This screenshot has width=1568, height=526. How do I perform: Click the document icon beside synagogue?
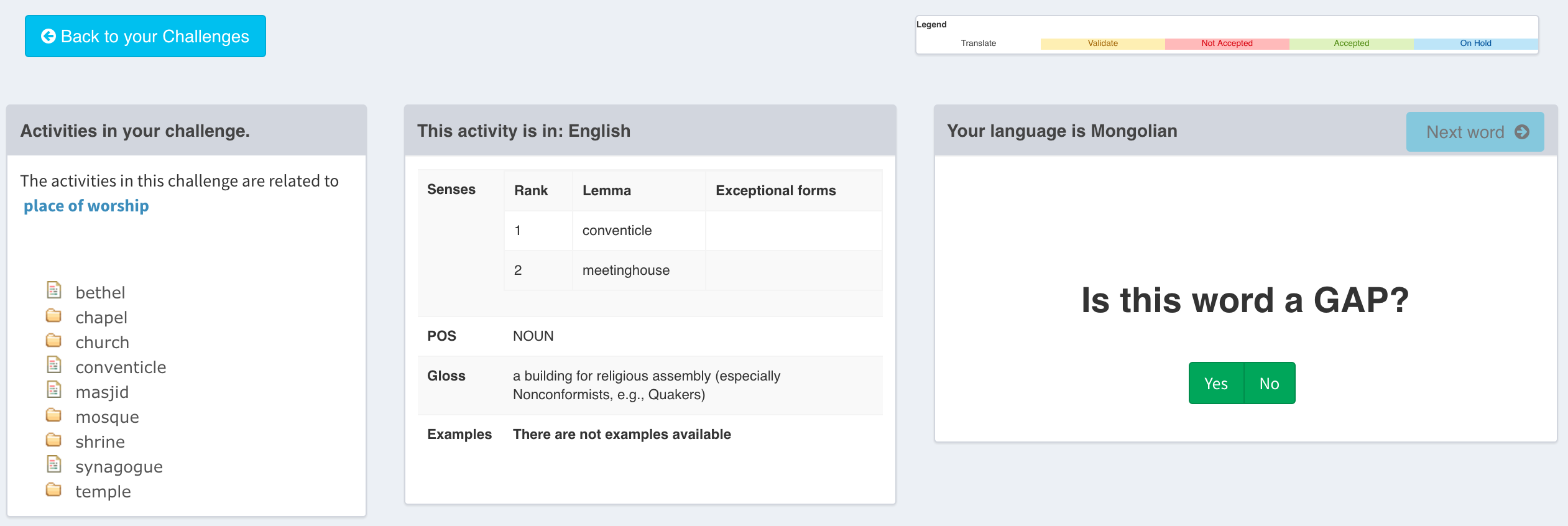tap(54, 464)
